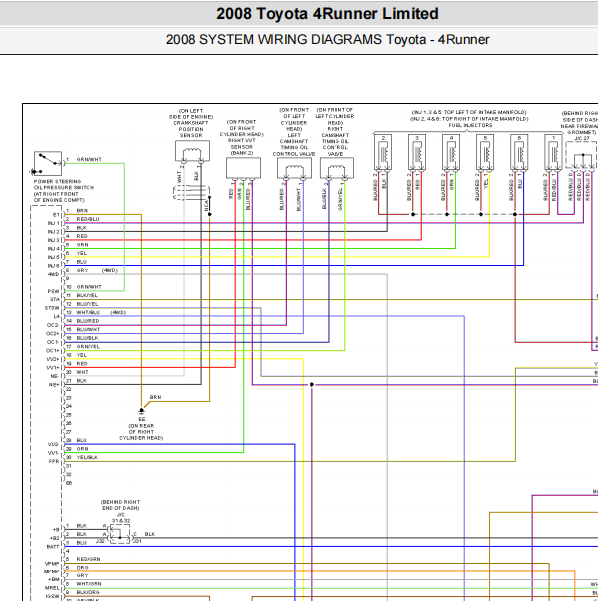Select fuel injector number 4 symbol
Image resolution: width=598 pixels, height=601 pixels.
451,152
